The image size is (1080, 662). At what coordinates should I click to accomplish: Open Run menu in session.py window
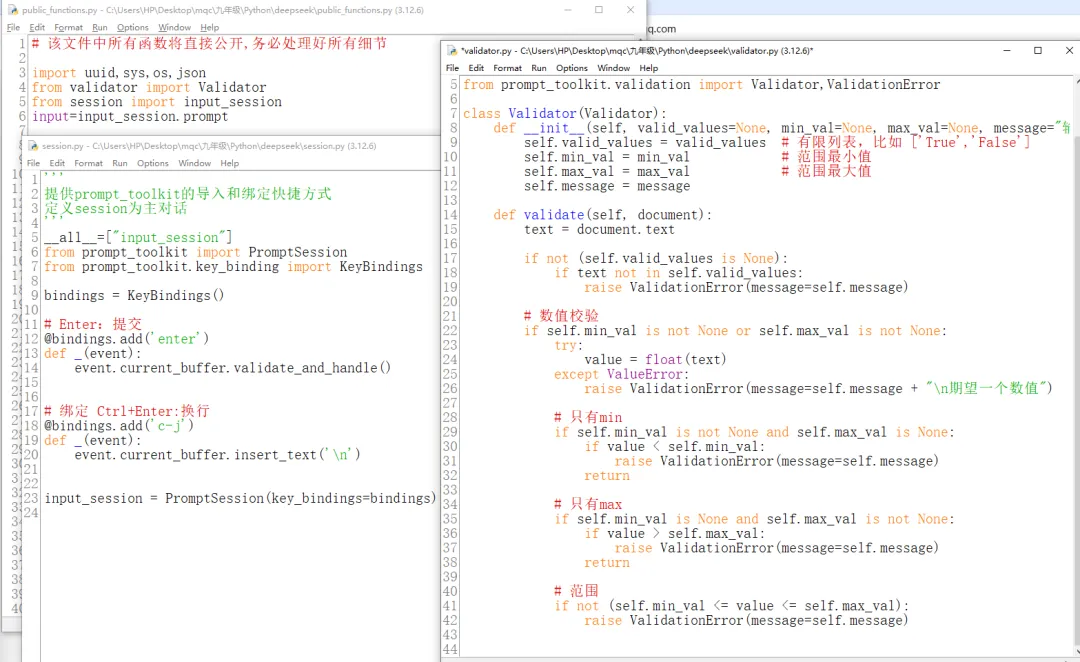[120, 163]
